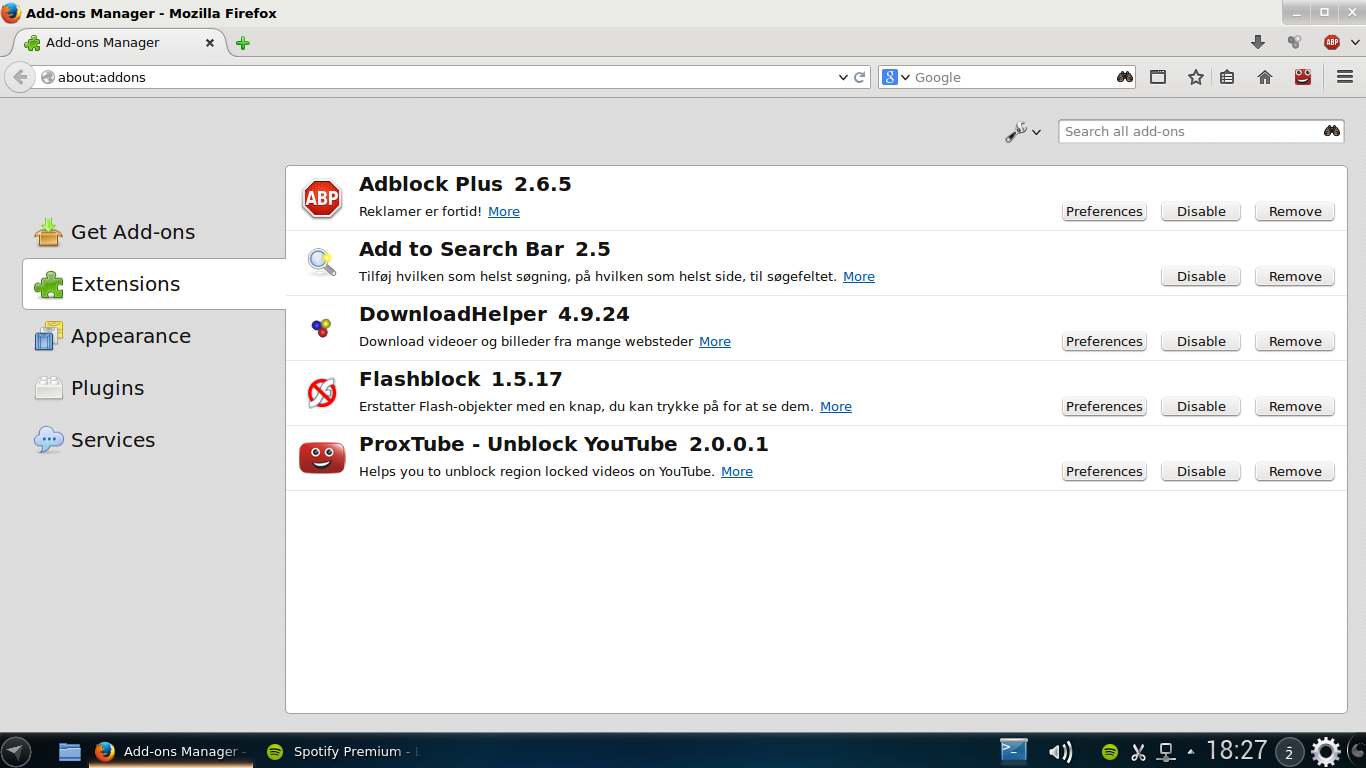
Task: Click the DownloadHelper toolbar icon
Action: tap(1294, 42)
